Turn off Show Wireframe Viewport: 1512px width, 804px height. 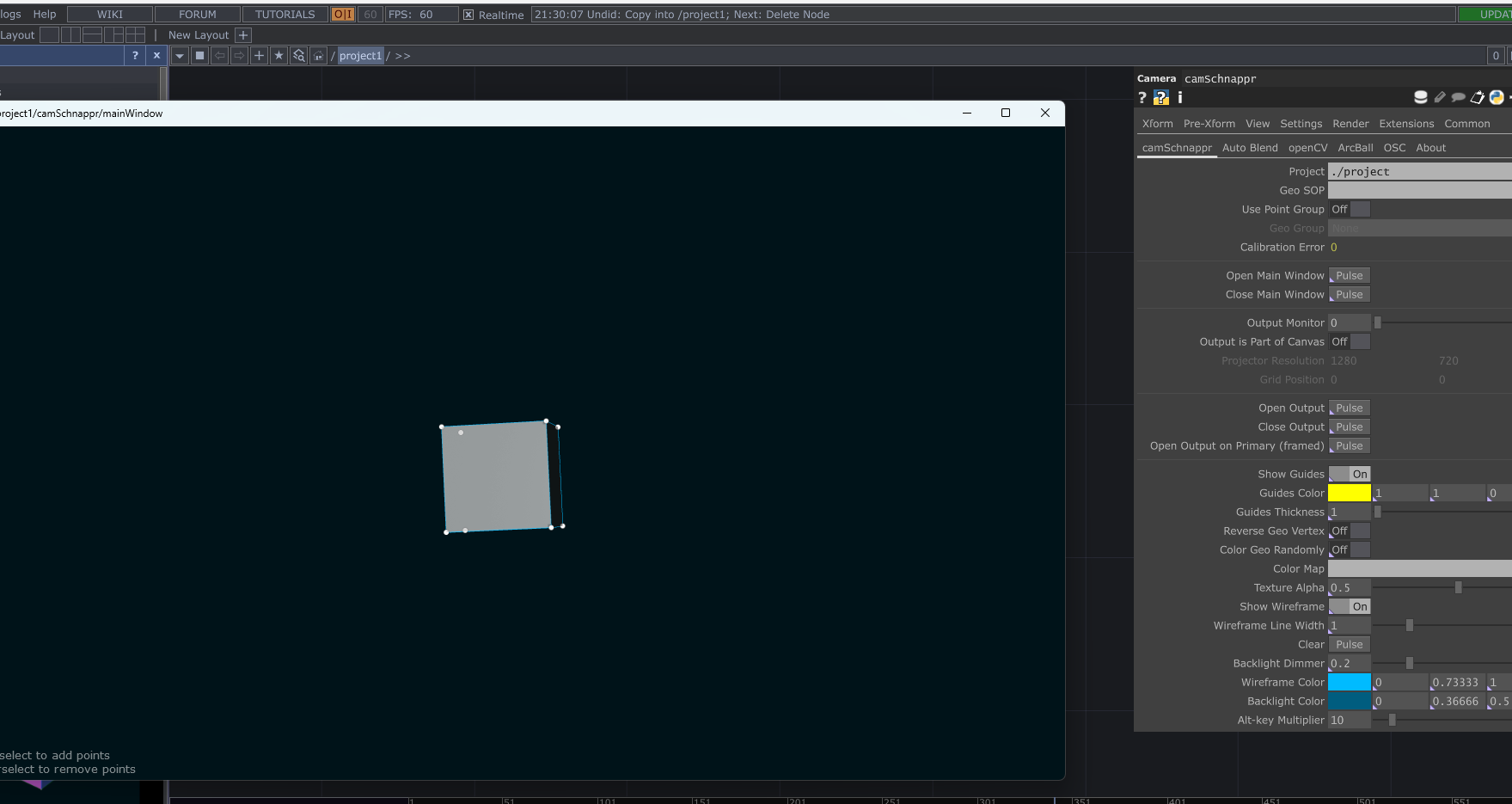pyautogui.click(x=1350, y=606)
